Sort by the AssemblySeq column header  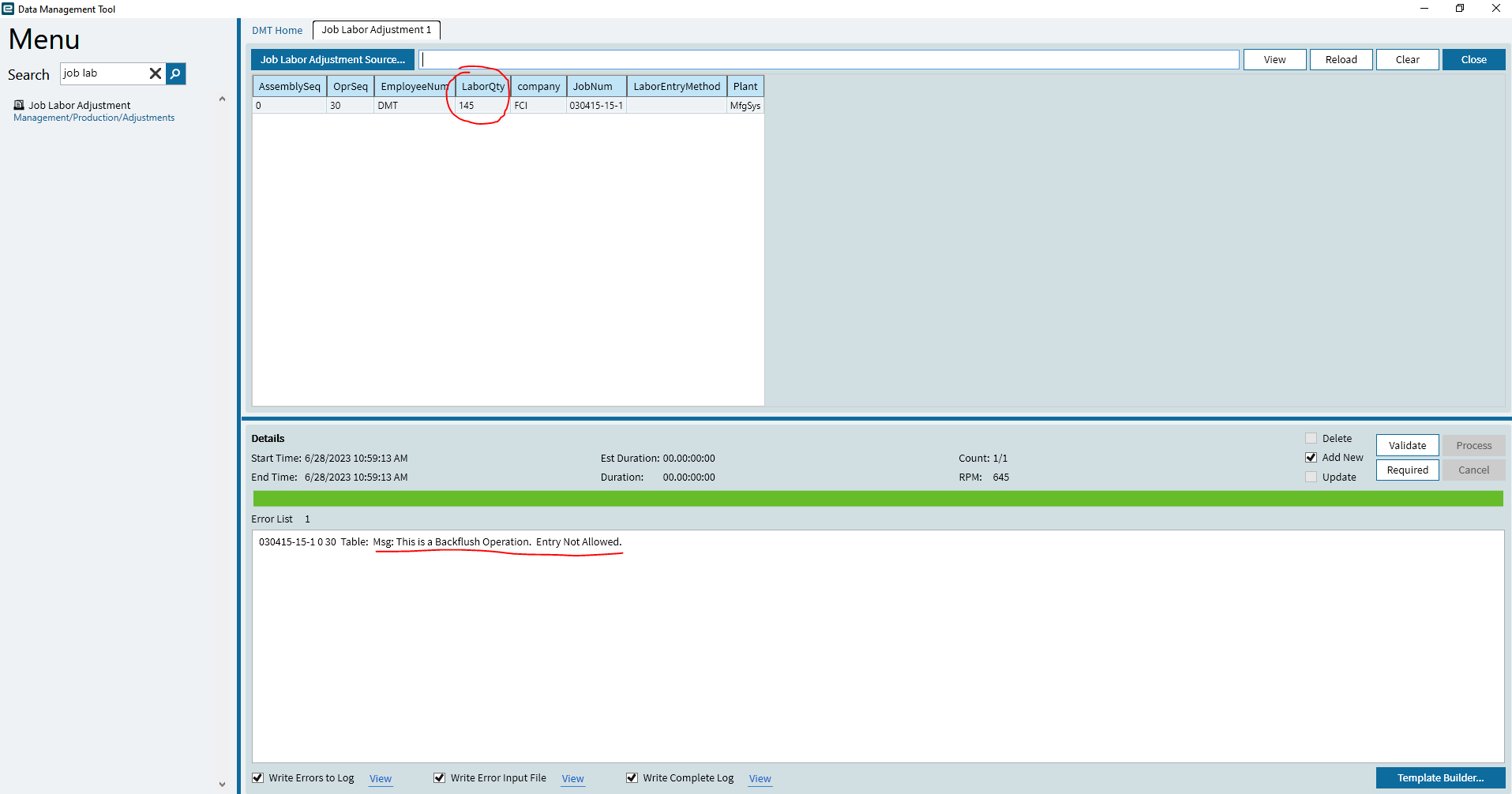pos(289,86)
